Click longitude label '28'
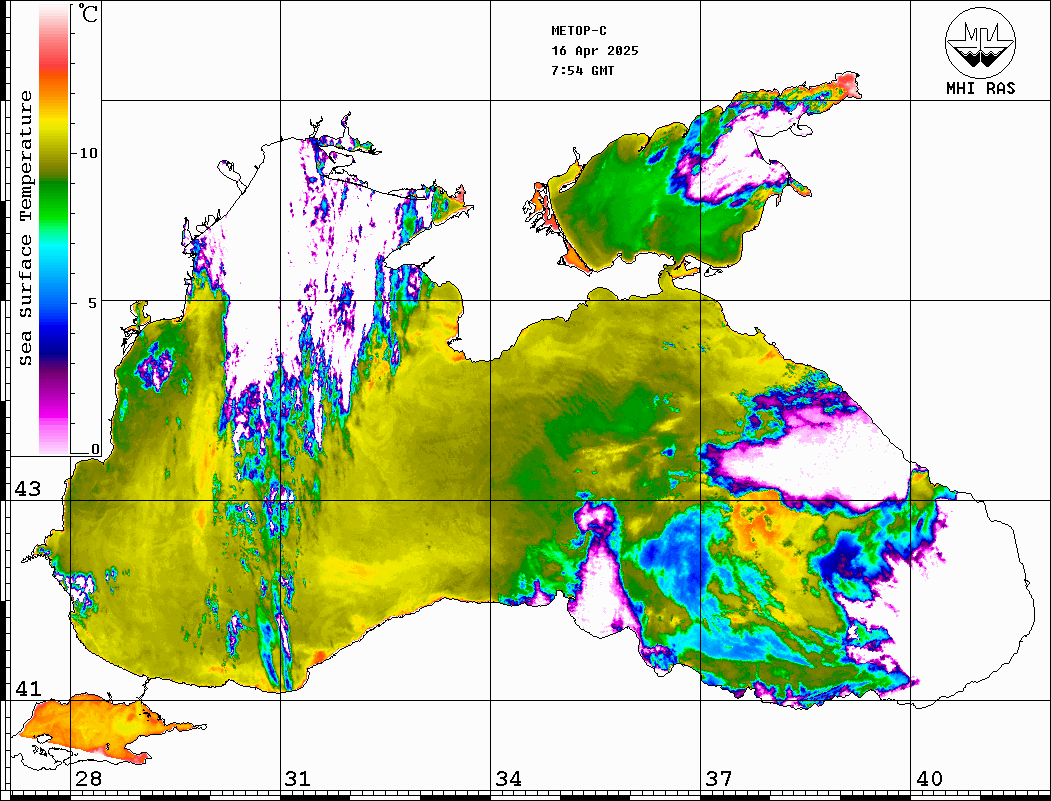 [x=88, y=778]
